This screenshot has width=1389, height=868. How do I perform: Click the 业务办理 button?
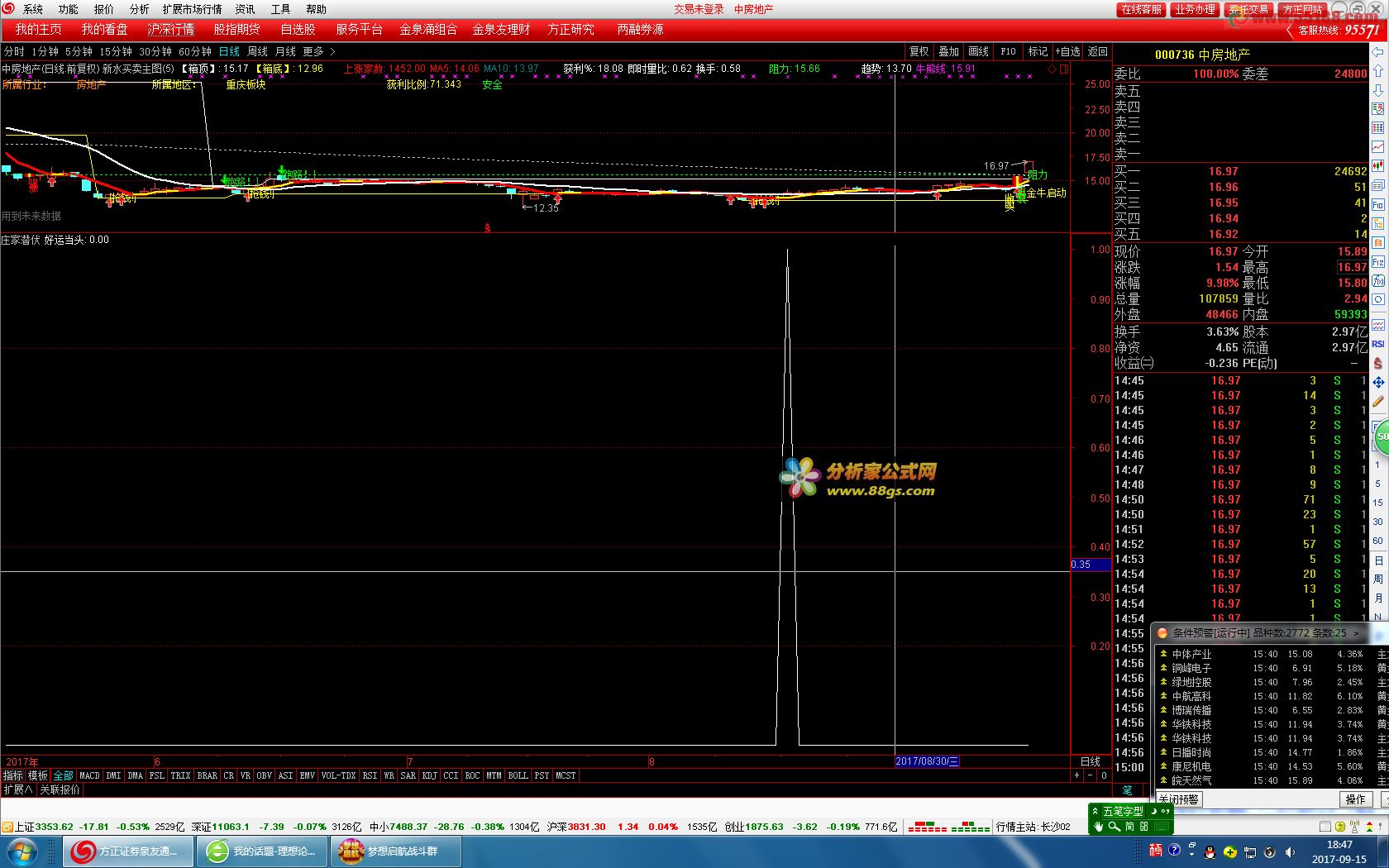[x=1195, y=9]
